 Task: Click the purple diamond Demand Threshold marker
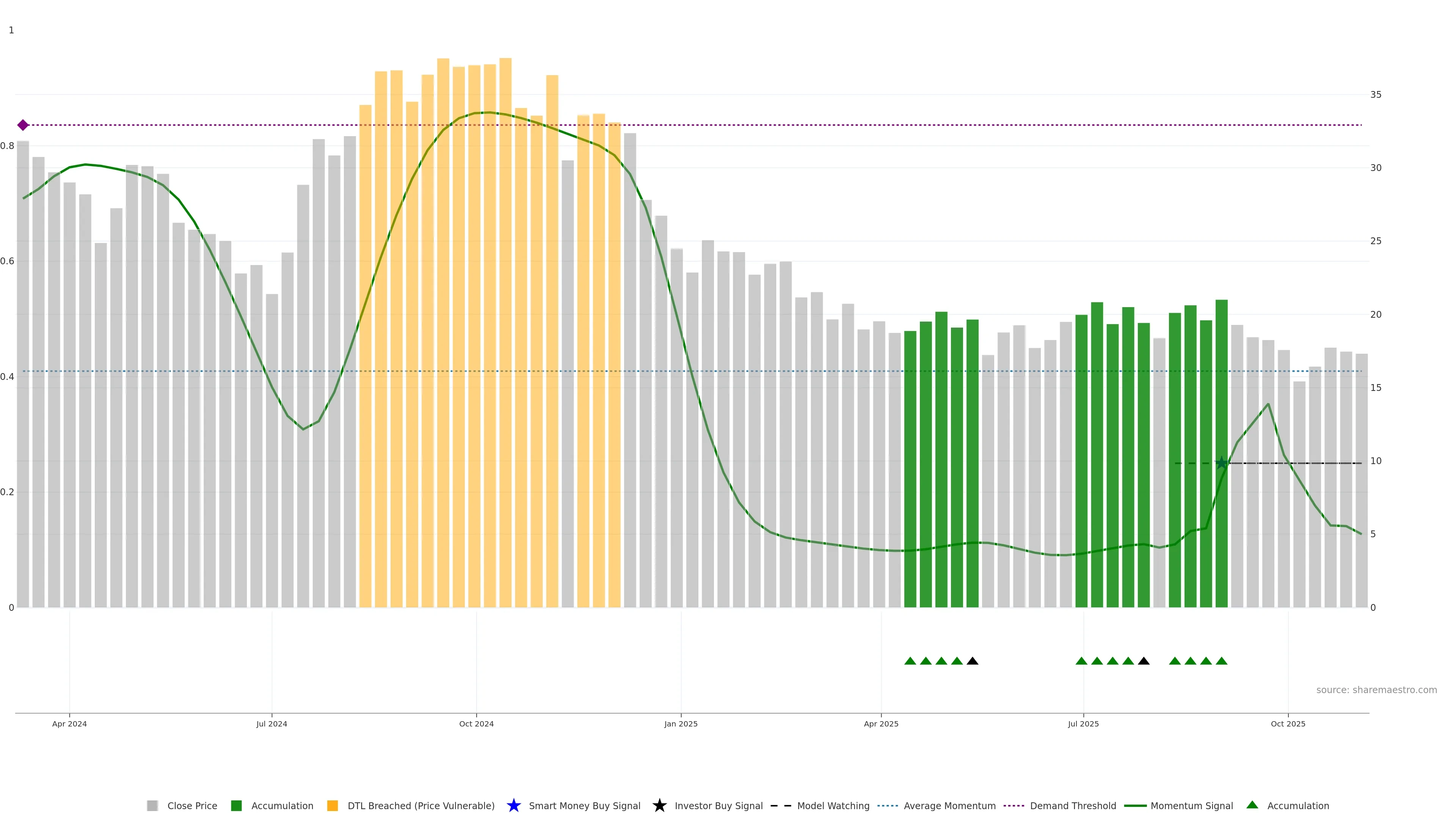pos(23,125)
